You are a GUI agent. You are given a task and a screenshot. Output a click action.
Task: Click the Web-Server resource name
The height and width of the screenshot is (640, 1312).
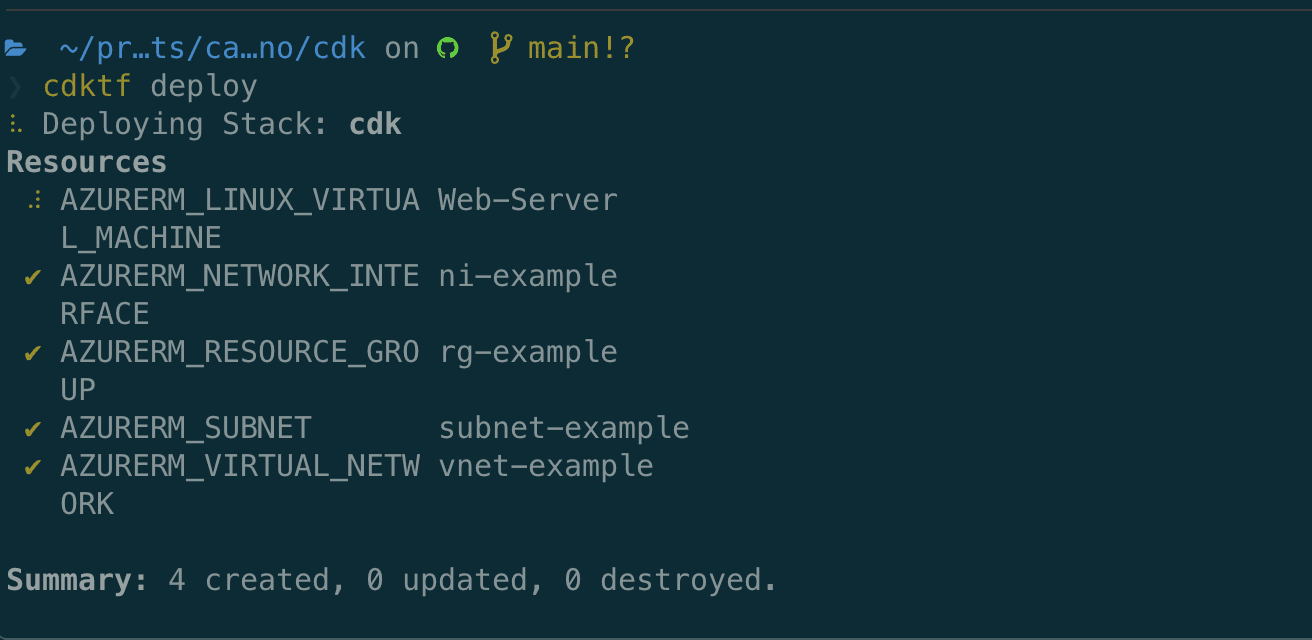coord(528,200)
